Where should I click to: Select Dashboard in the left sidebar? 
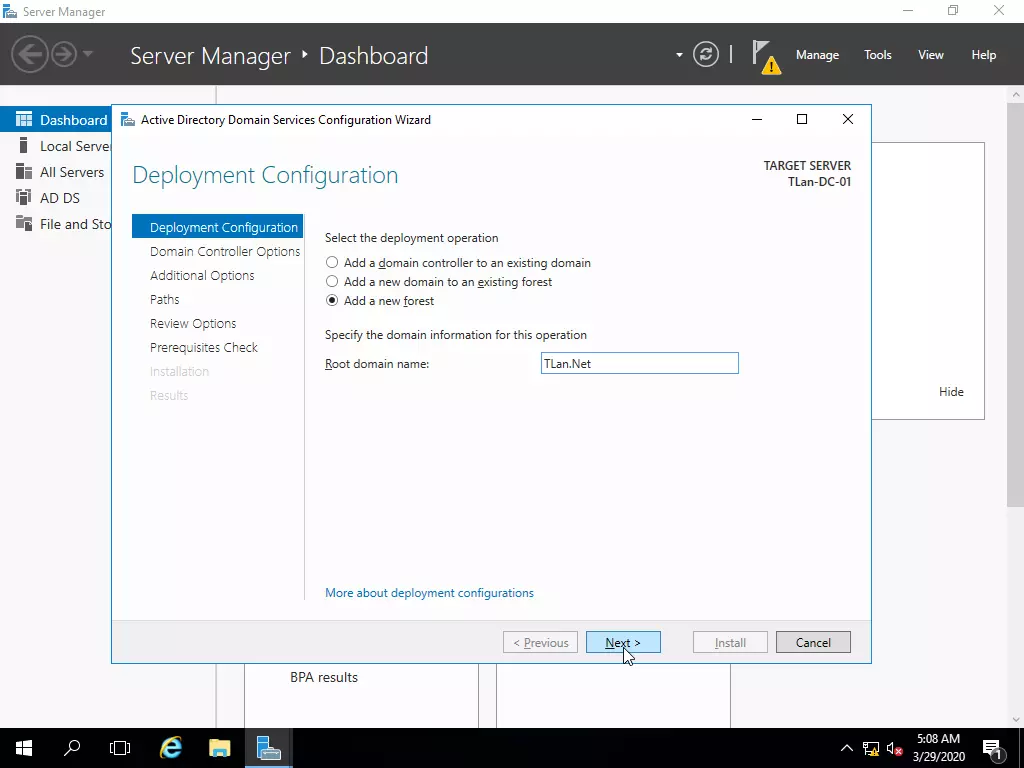pos(56,120)
